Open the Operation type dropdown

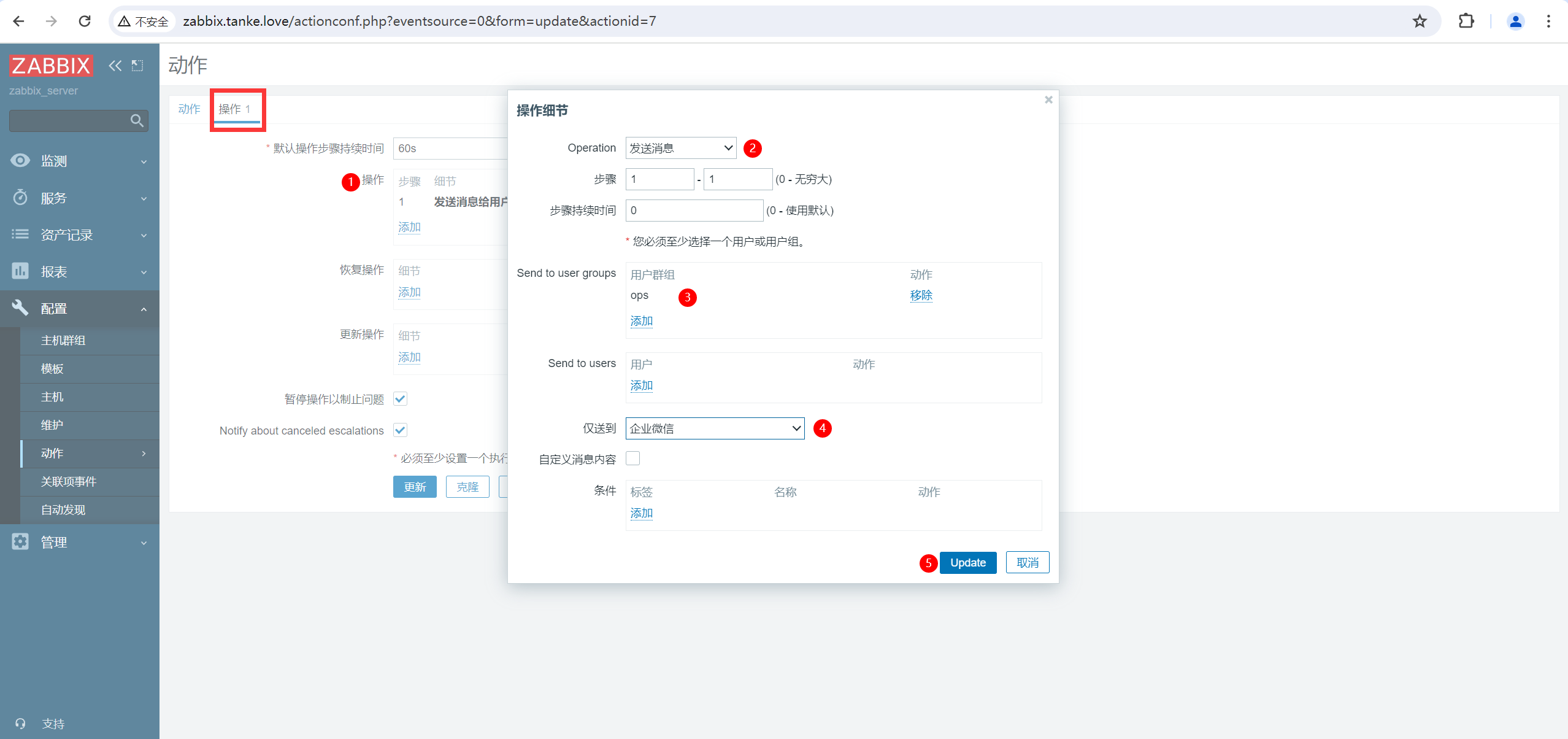(x=680, y=148)
